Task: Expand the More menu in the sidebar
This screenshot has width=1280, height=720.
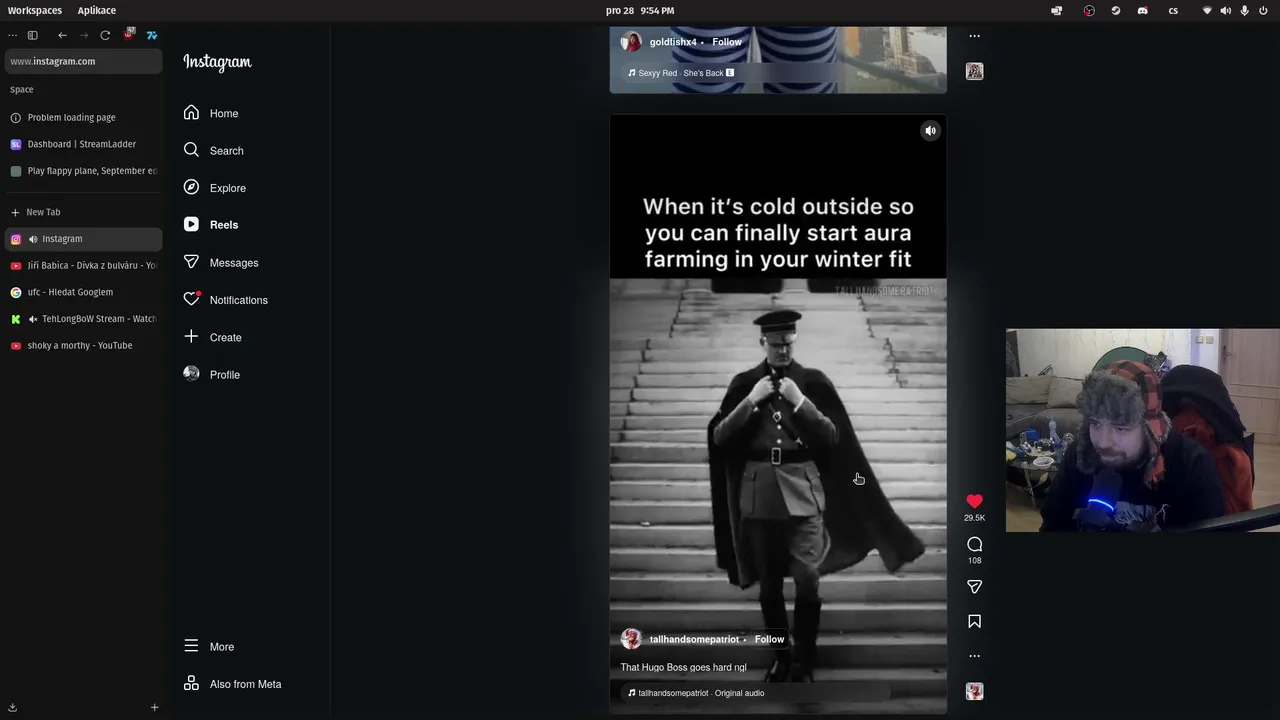Action: (221, 647)
